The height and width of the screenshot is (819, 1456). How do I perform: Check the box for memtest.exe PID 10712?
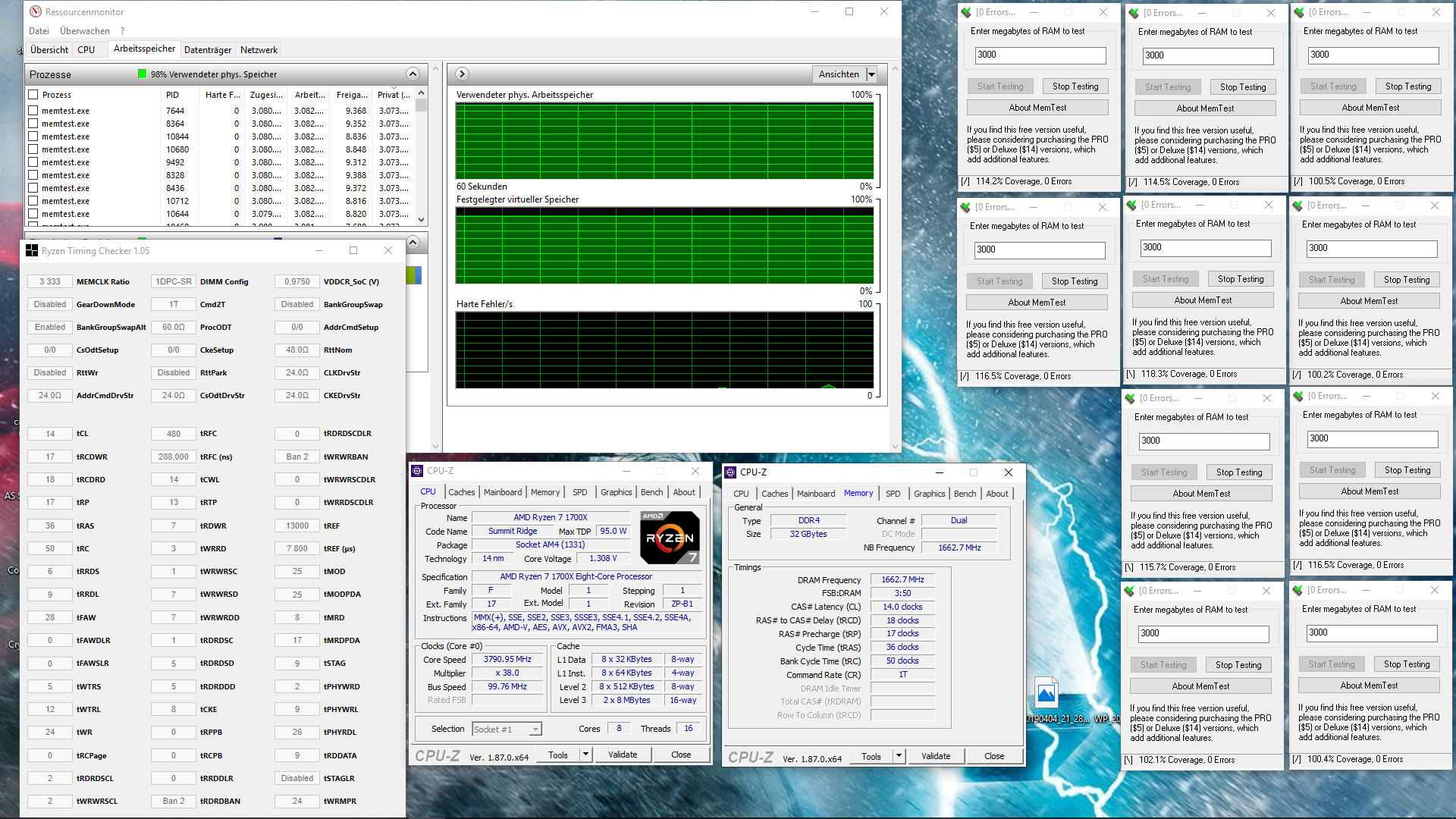33,201
